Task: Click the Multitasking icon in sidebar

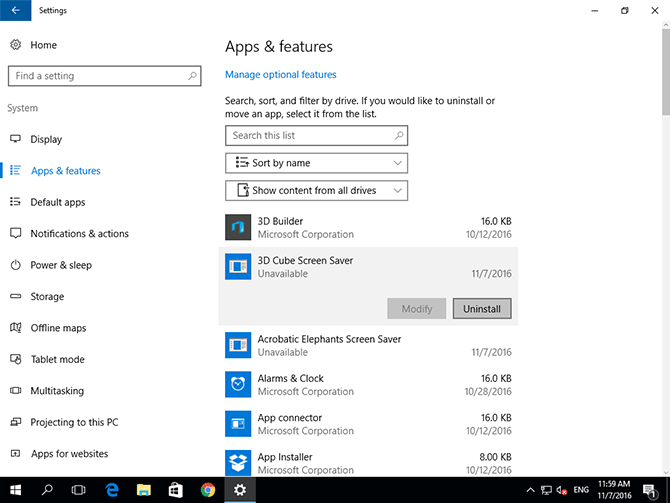Action: coord(15,391)
